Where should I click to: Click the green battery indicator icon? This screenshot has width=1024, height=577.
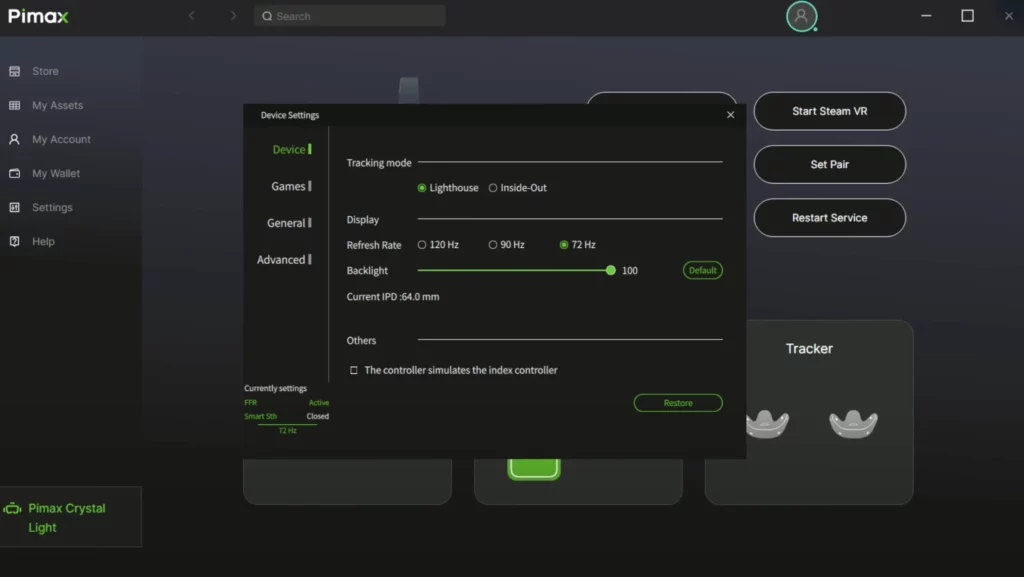(534, 469)
